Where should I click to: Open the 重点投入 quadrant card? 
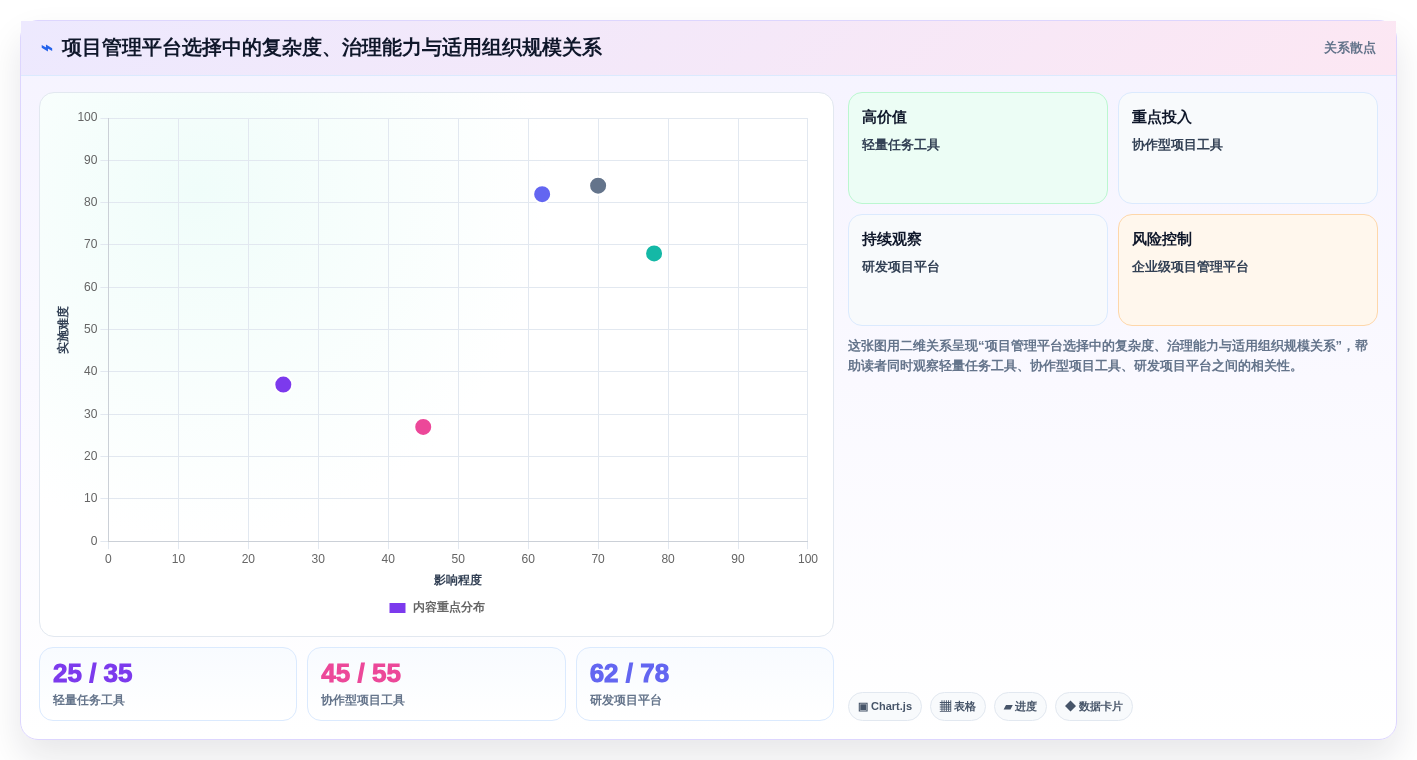pyautogui.click(x=1248, y=148)
